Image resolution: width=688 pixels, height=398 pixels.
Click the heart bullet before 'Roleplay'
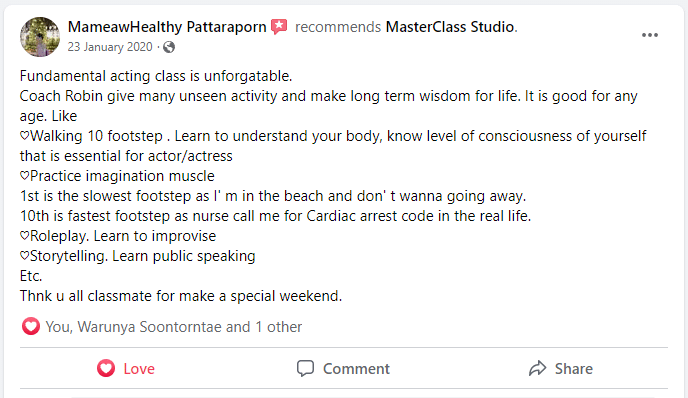[x=25, y=236]
